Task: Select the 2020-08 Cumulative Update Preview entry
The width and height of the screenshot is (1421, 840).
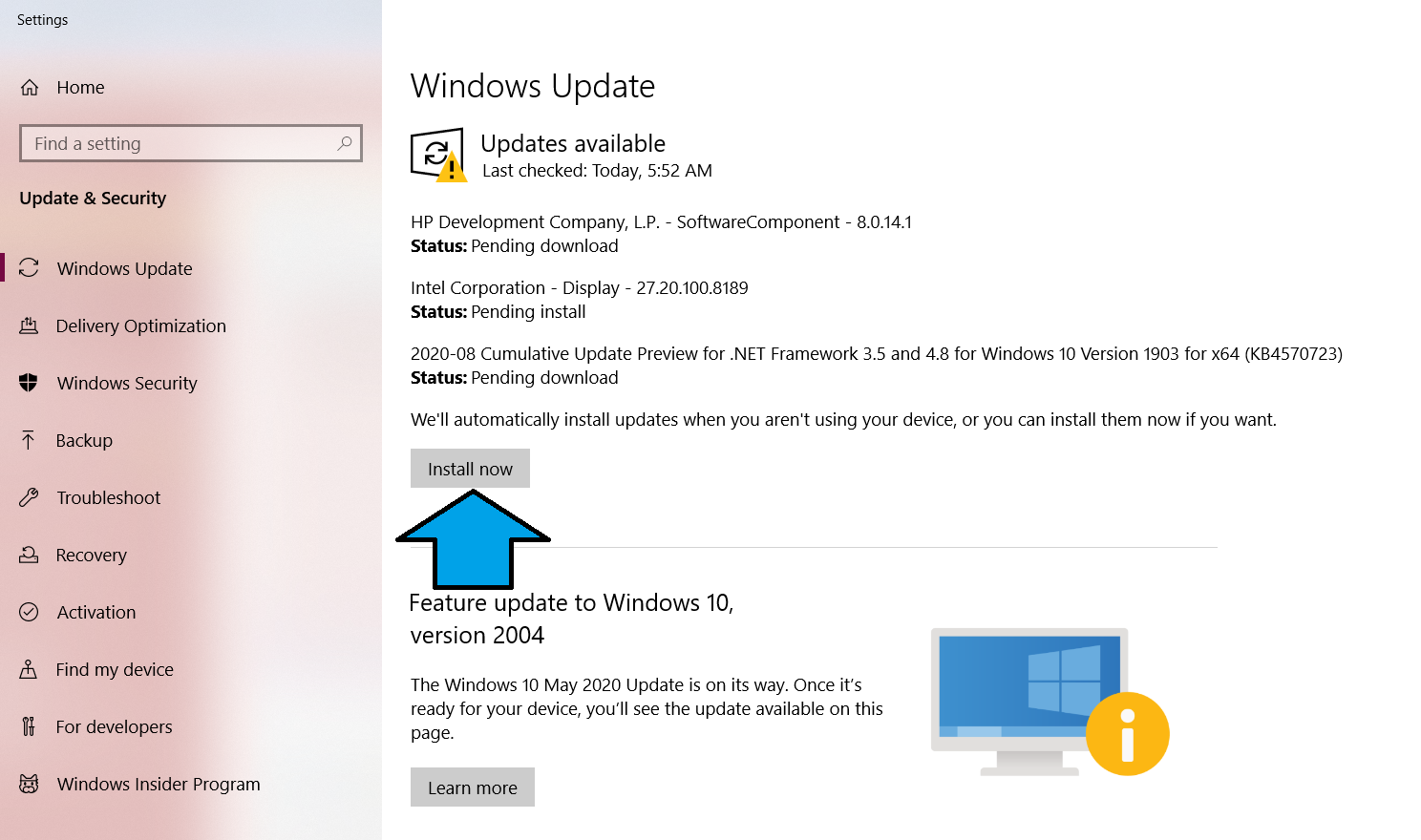Action: click(x=877, y=354)
